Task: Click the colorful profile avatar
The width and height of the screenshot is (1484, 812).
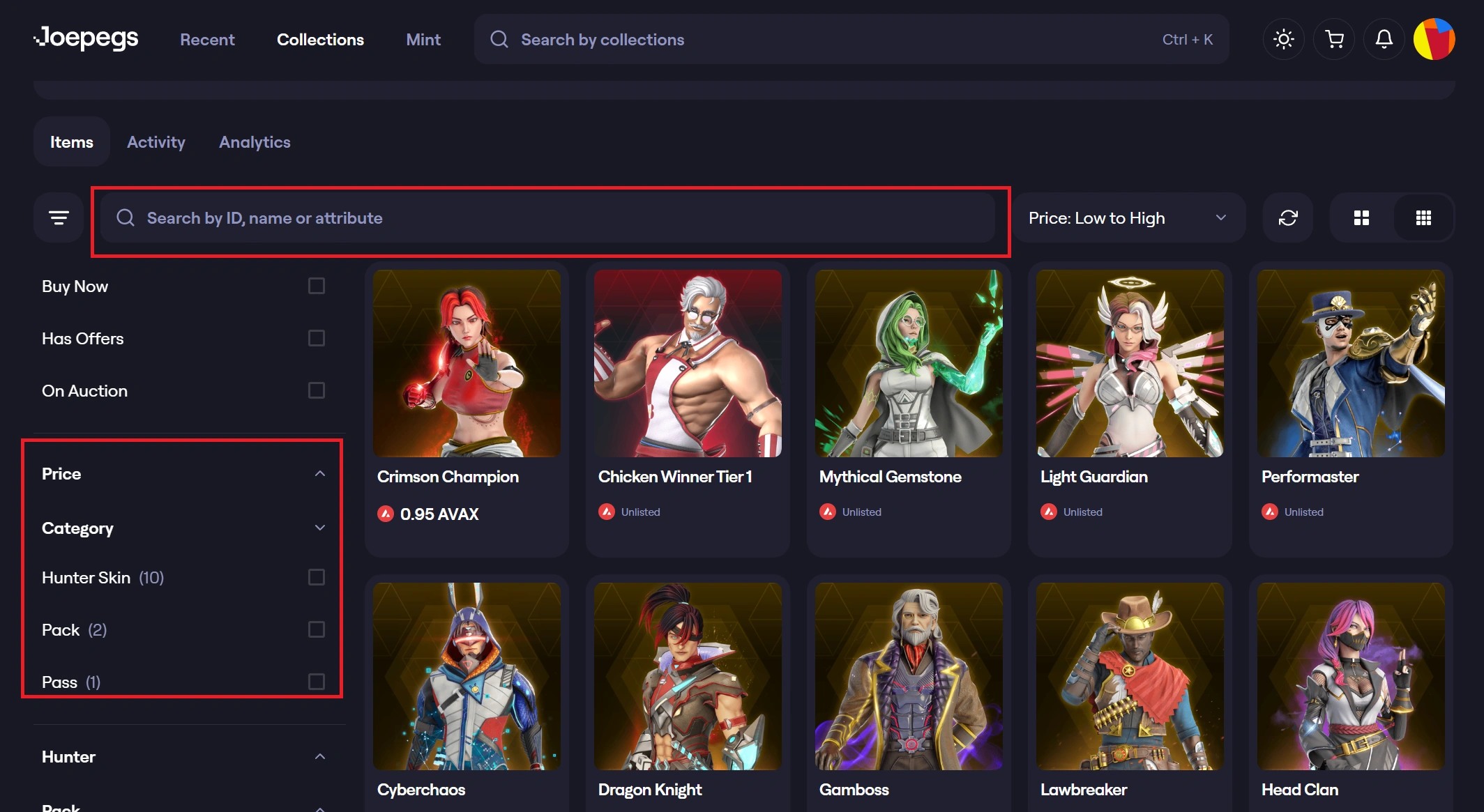Action: (x=1434, y=39)
